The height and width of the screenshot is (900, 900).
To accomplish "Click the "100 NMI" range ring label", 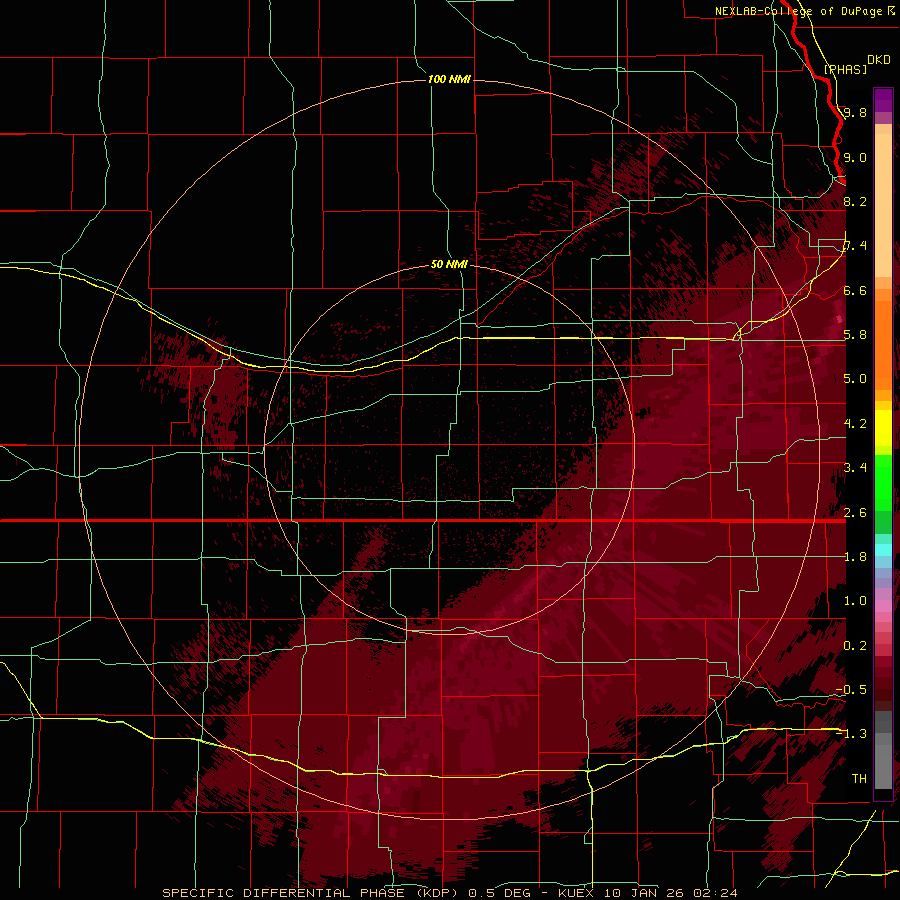I will [449, 79].
